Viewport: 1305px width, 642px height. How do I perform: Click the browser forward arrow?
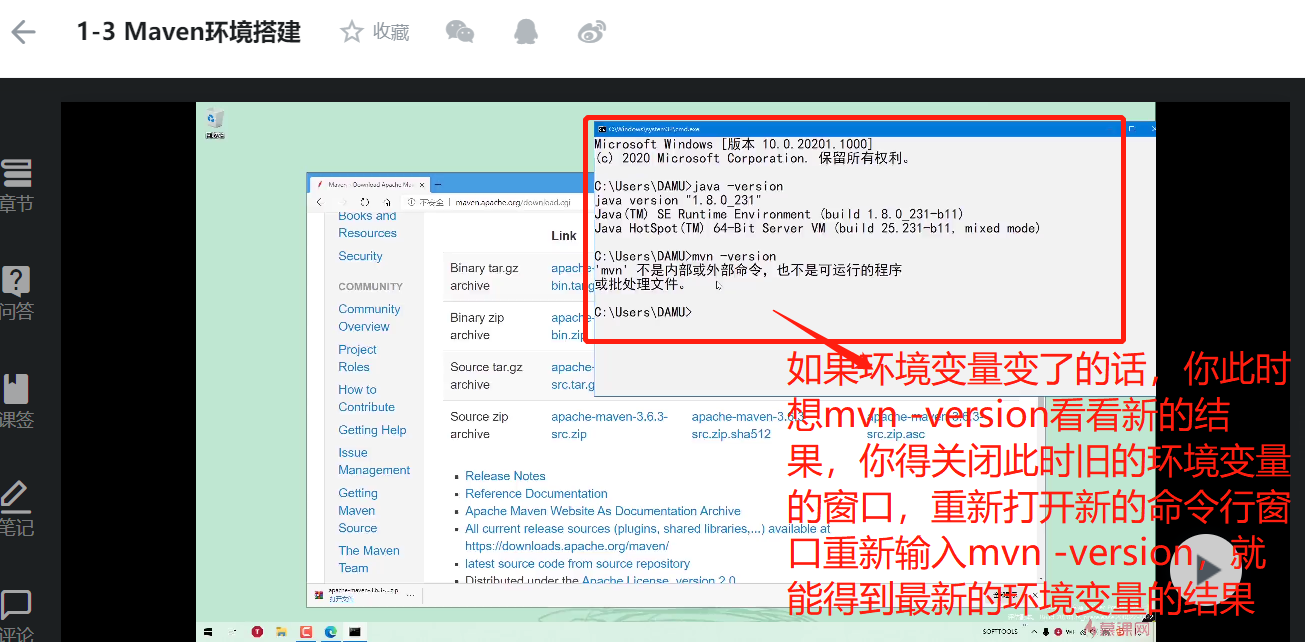coord(343,202)
